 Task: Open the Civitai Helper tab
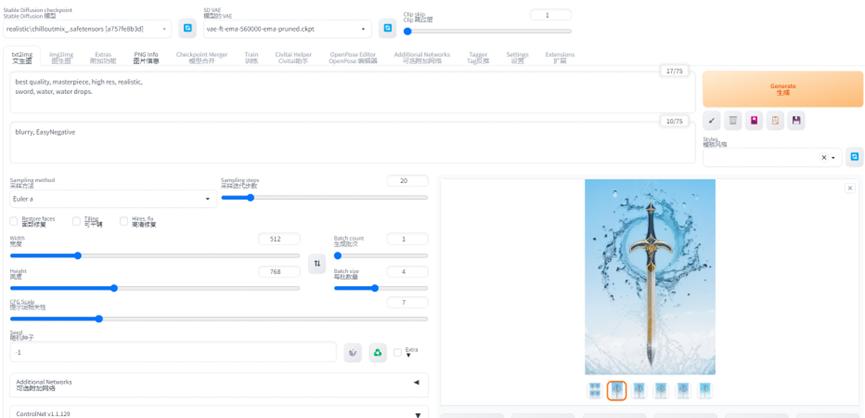click(293, 57)
